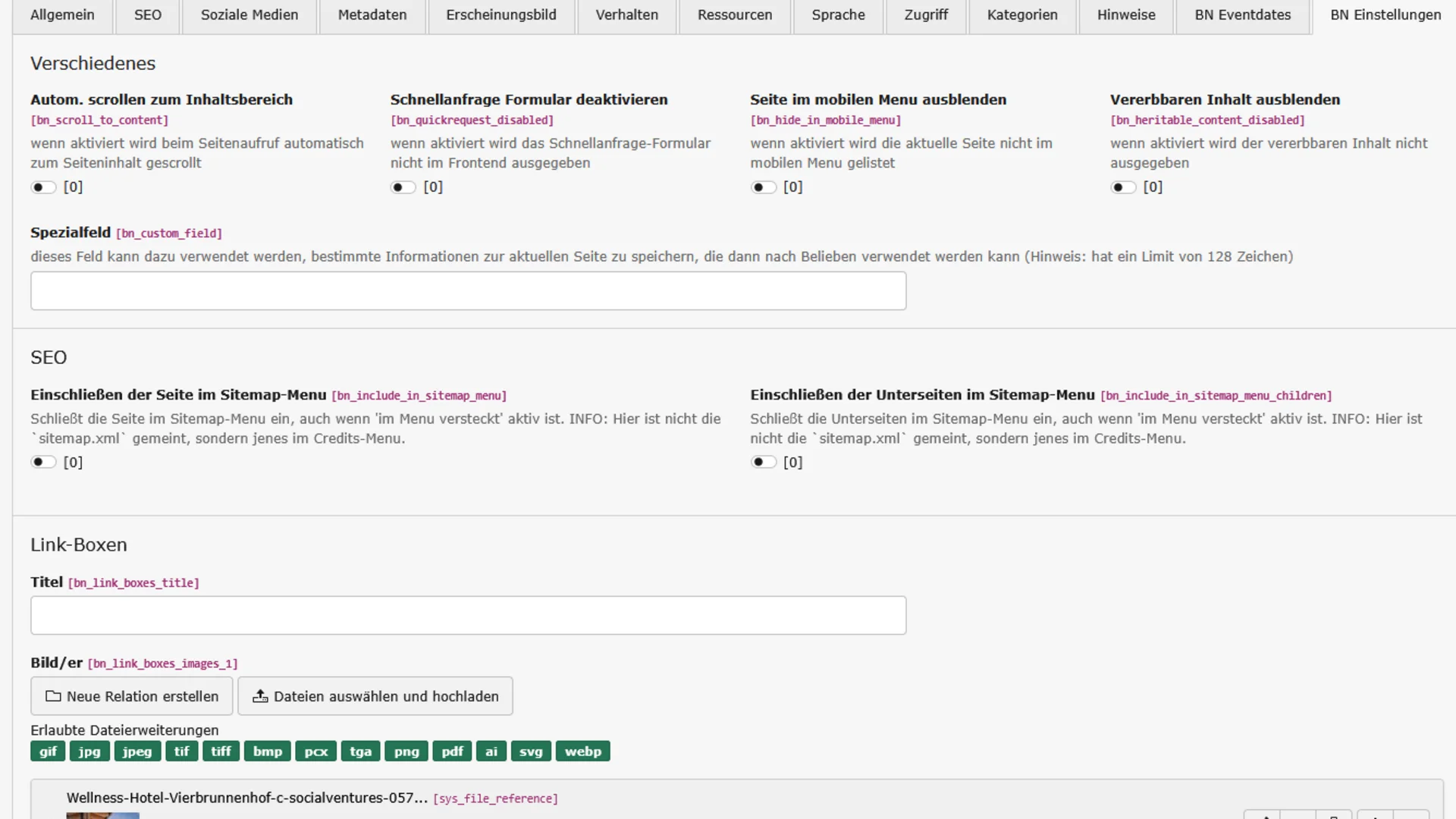Toggle Einschließen der Seite im Sitemap-Menu
The height and width of the screenshot is (819, 1456).
(x=43, y=462)
